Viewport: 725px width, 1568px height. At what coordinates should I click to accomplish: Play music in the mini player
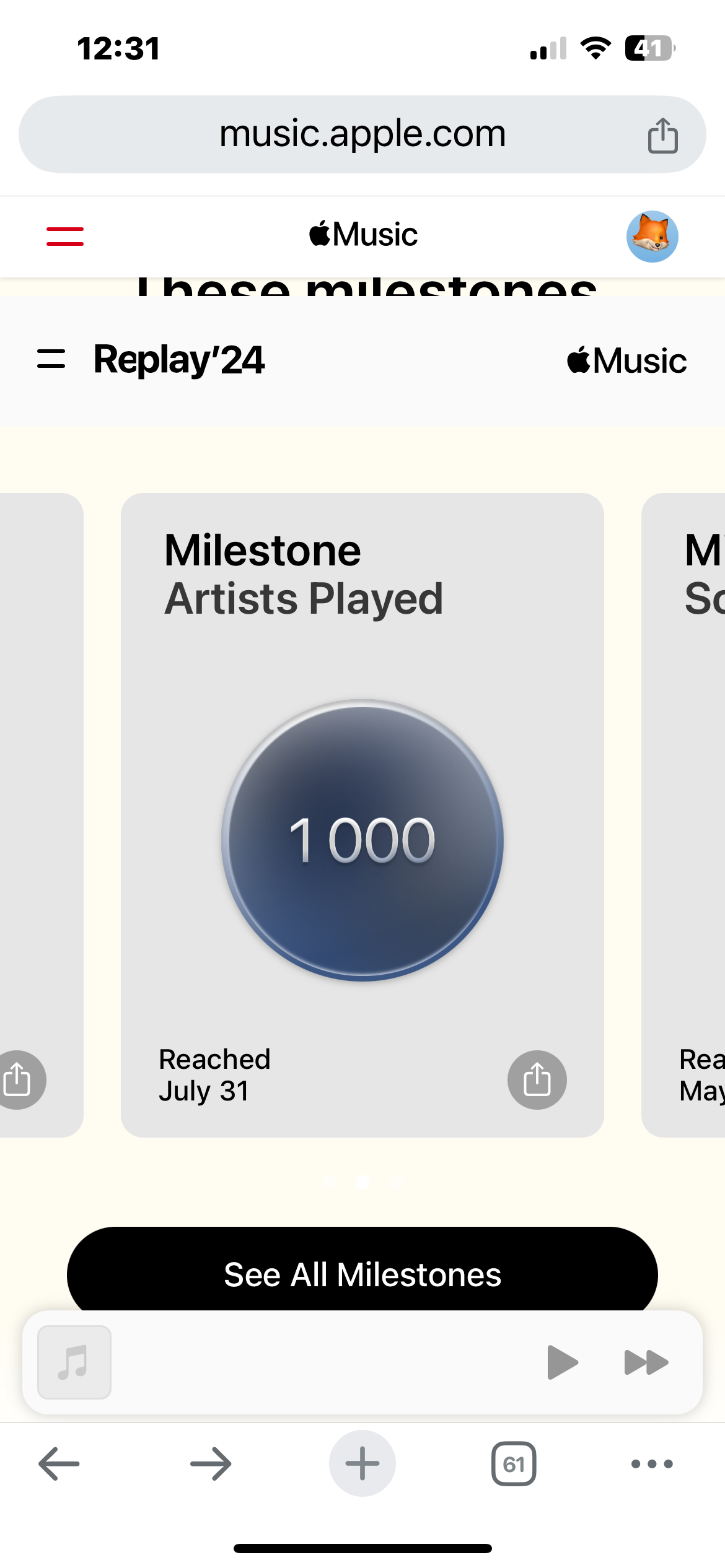562,1362
